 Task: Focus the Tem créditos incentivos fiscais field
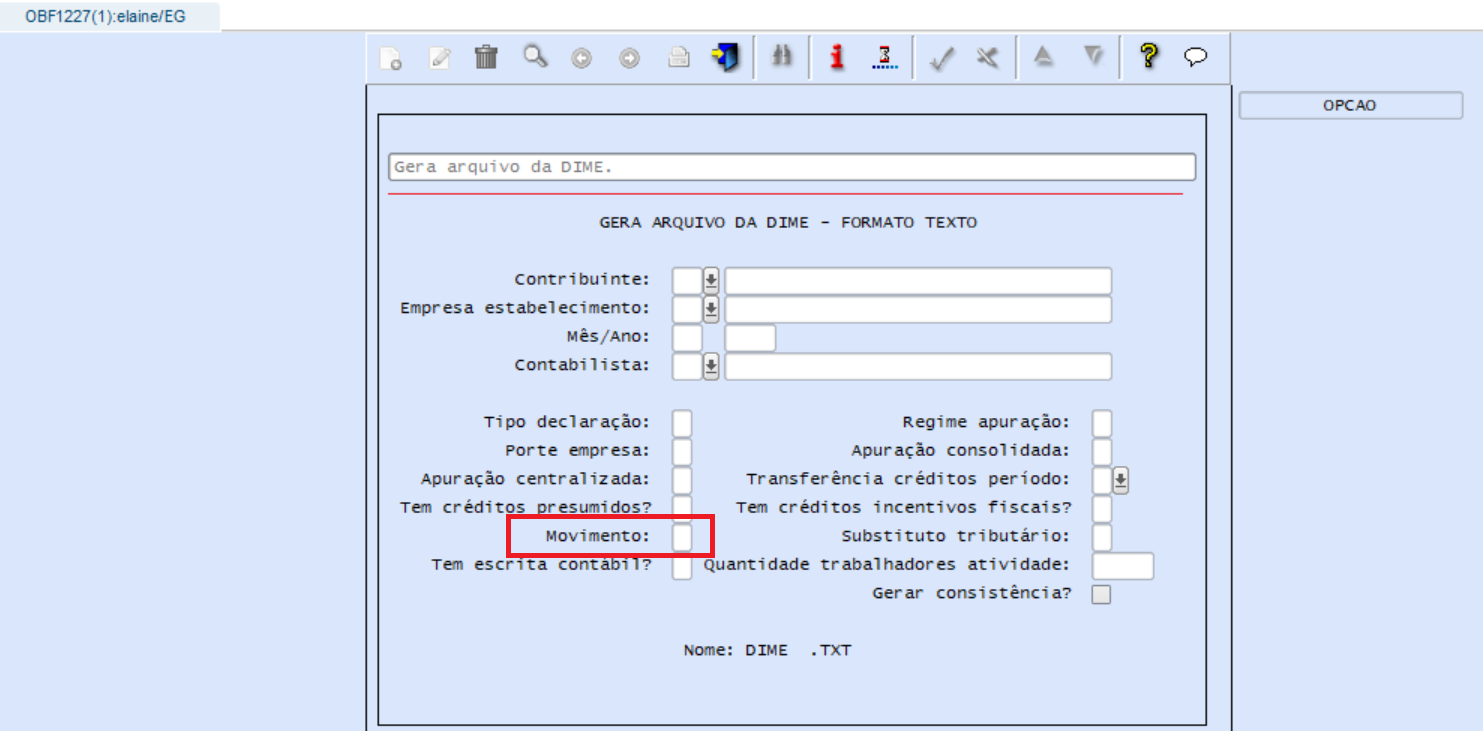pyautogui.click(x=1102, y=509)
